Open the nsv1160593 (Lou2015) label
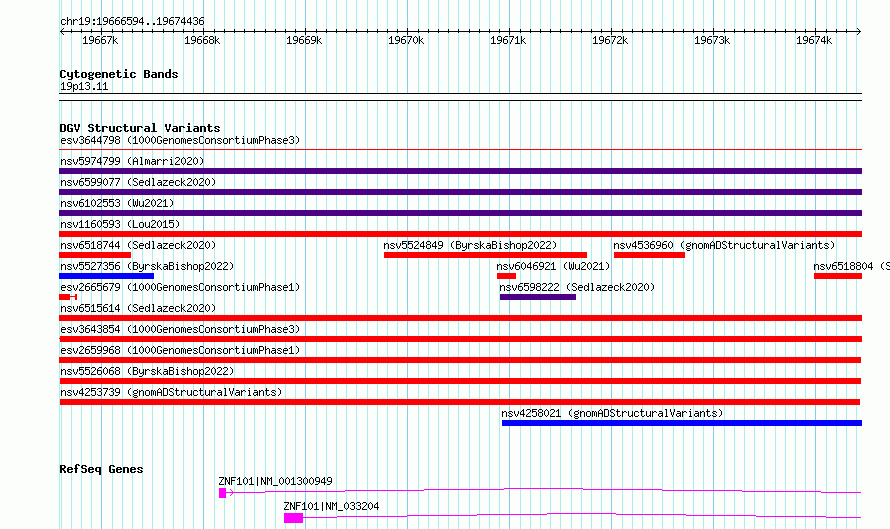 click(x=120, y=224)
